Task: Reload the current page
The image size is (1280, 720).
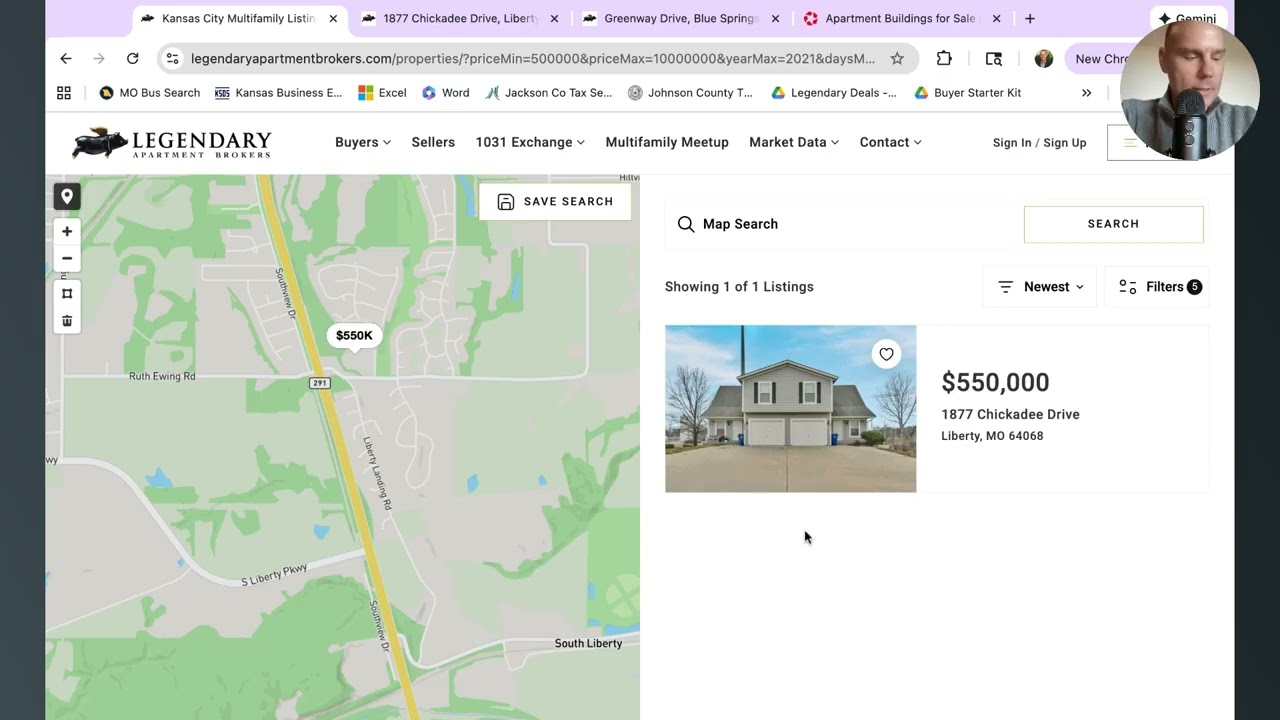Action: point(132,59)
